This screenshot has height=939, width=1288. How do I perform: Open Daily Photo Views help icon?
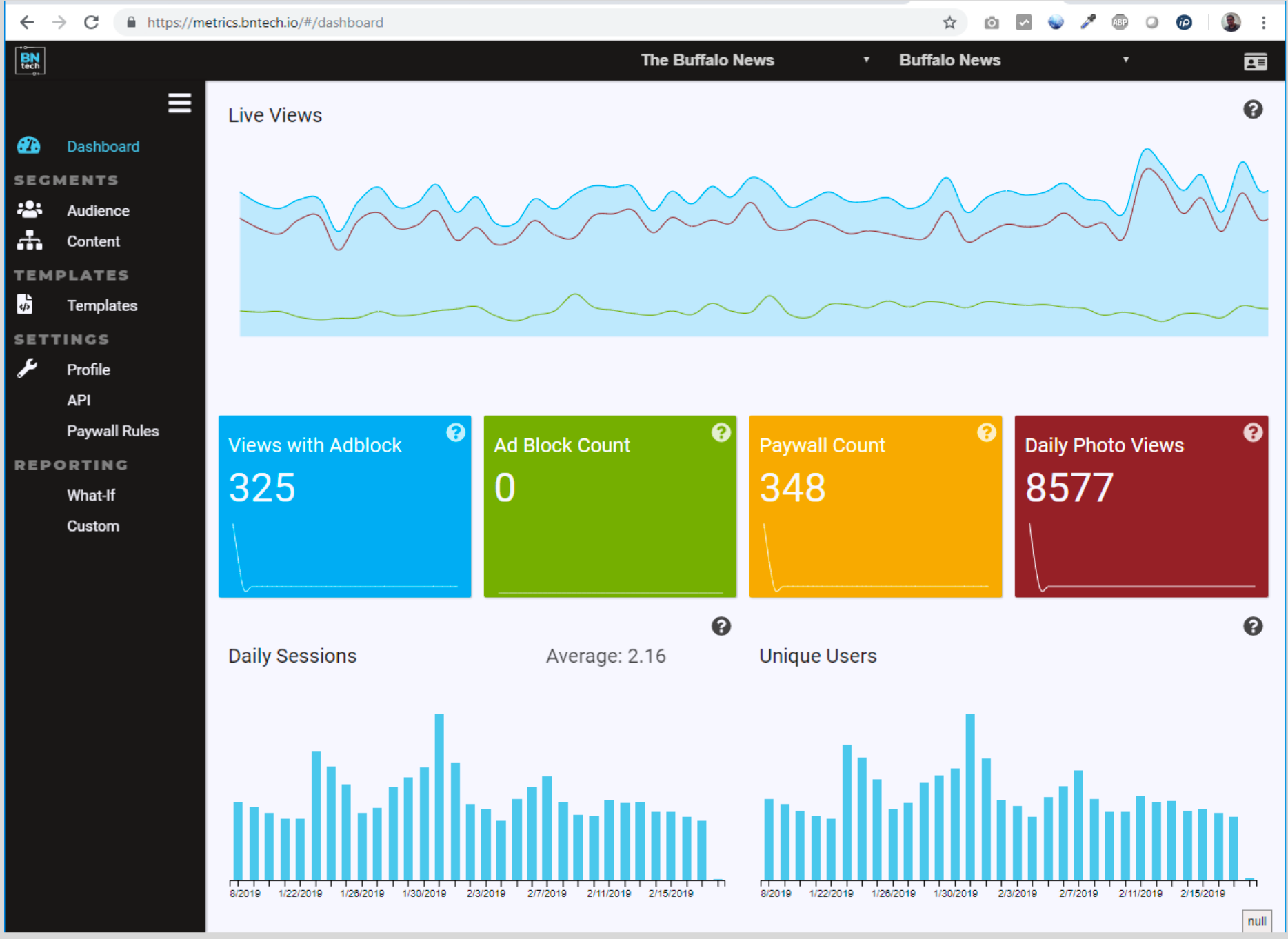click(1252, 432)
